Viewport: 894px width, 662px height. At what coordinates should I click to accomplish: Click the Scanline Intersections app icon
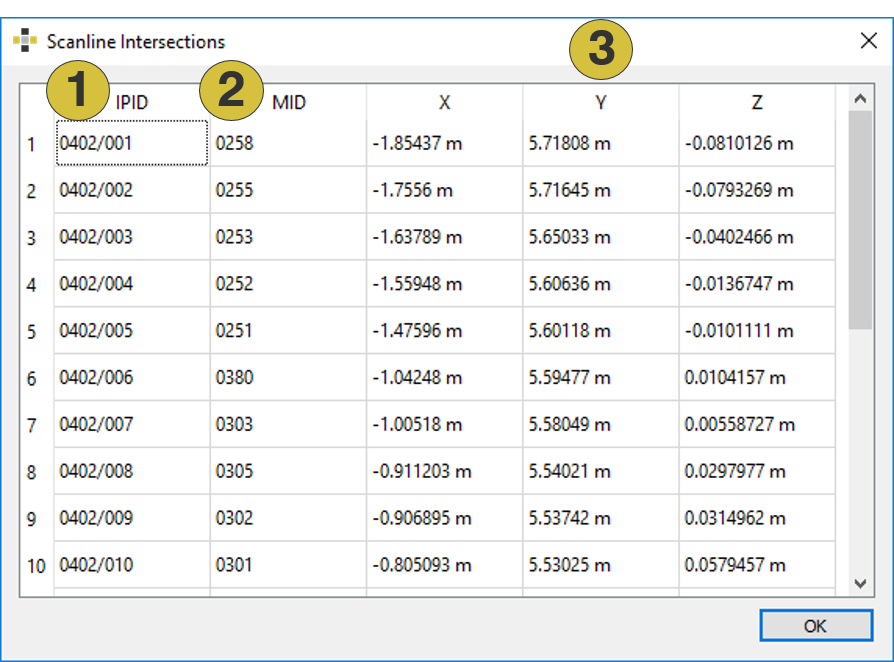(25, 40)
